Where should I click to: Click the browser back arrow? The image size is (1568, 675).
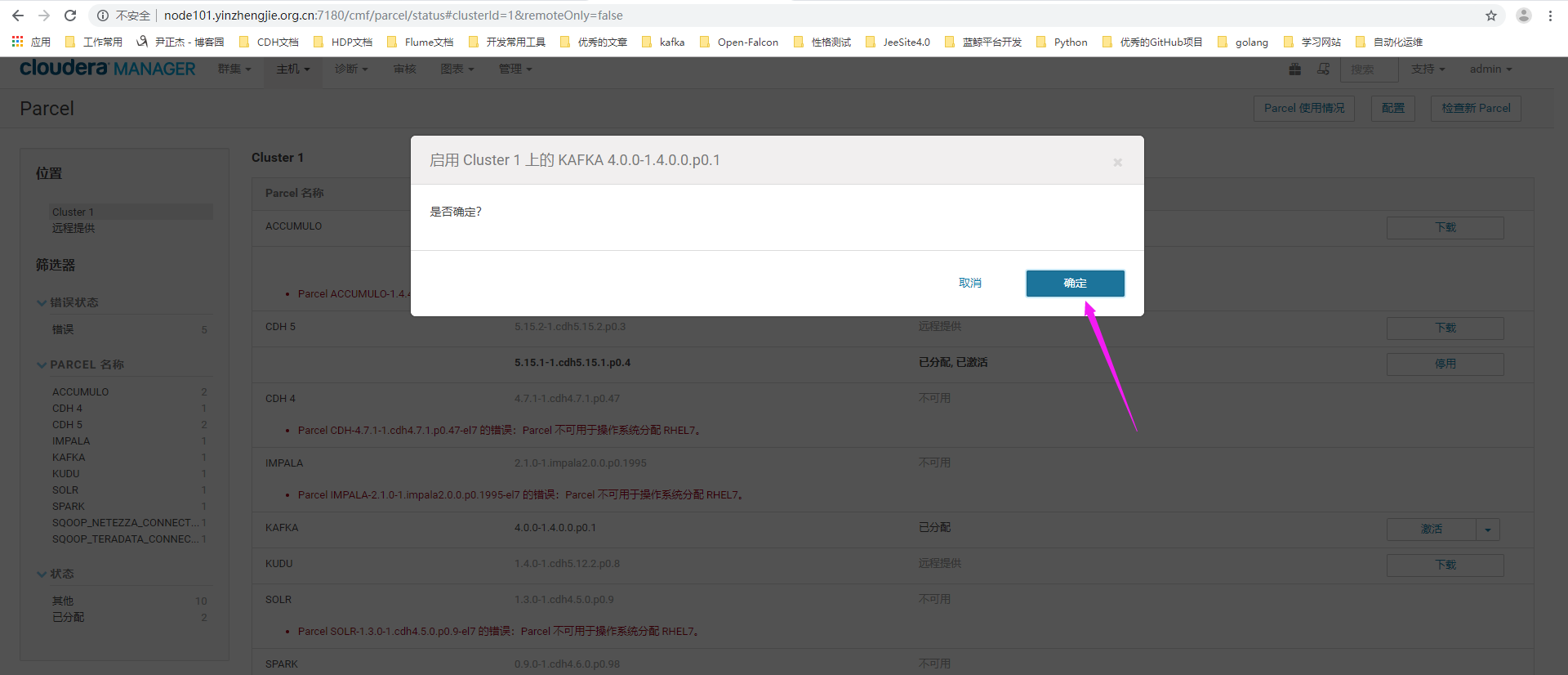click(18, 16)
